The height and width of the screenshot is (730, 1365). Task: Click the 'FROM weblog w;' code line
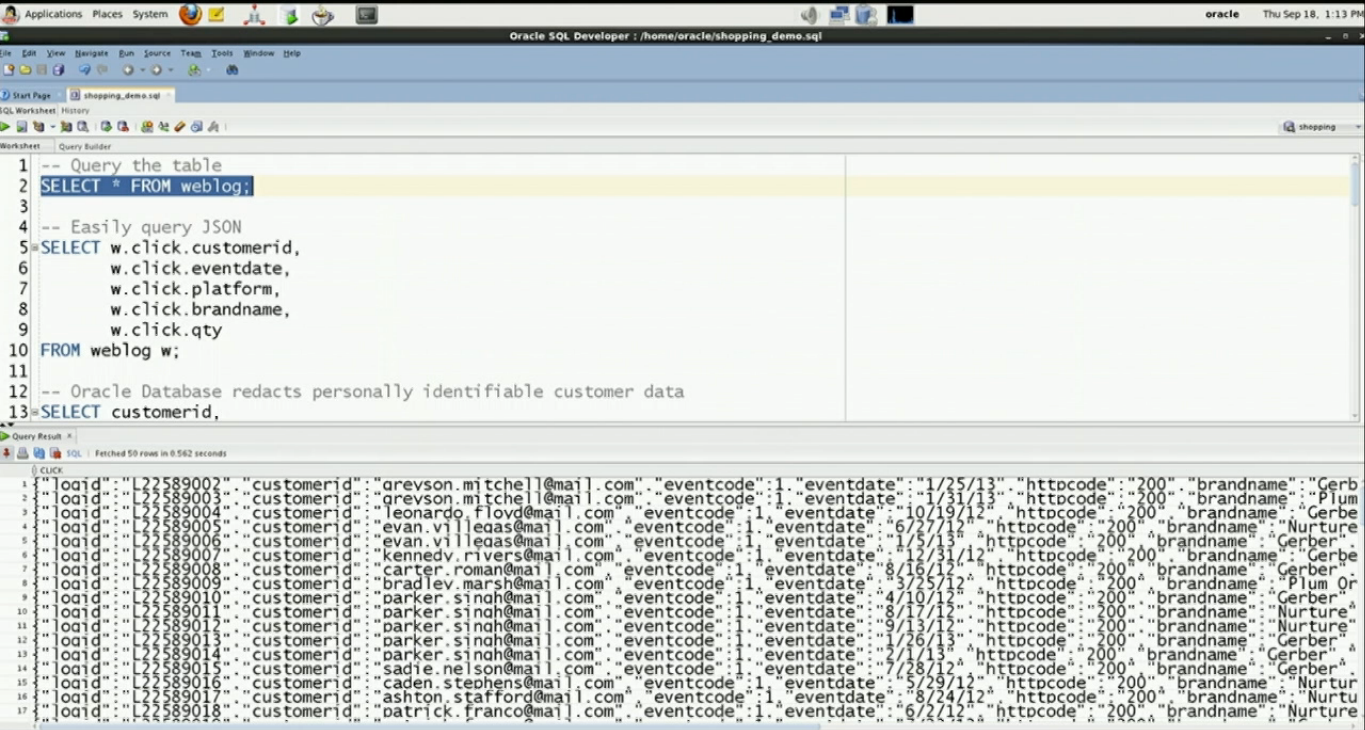pos(110,351)
